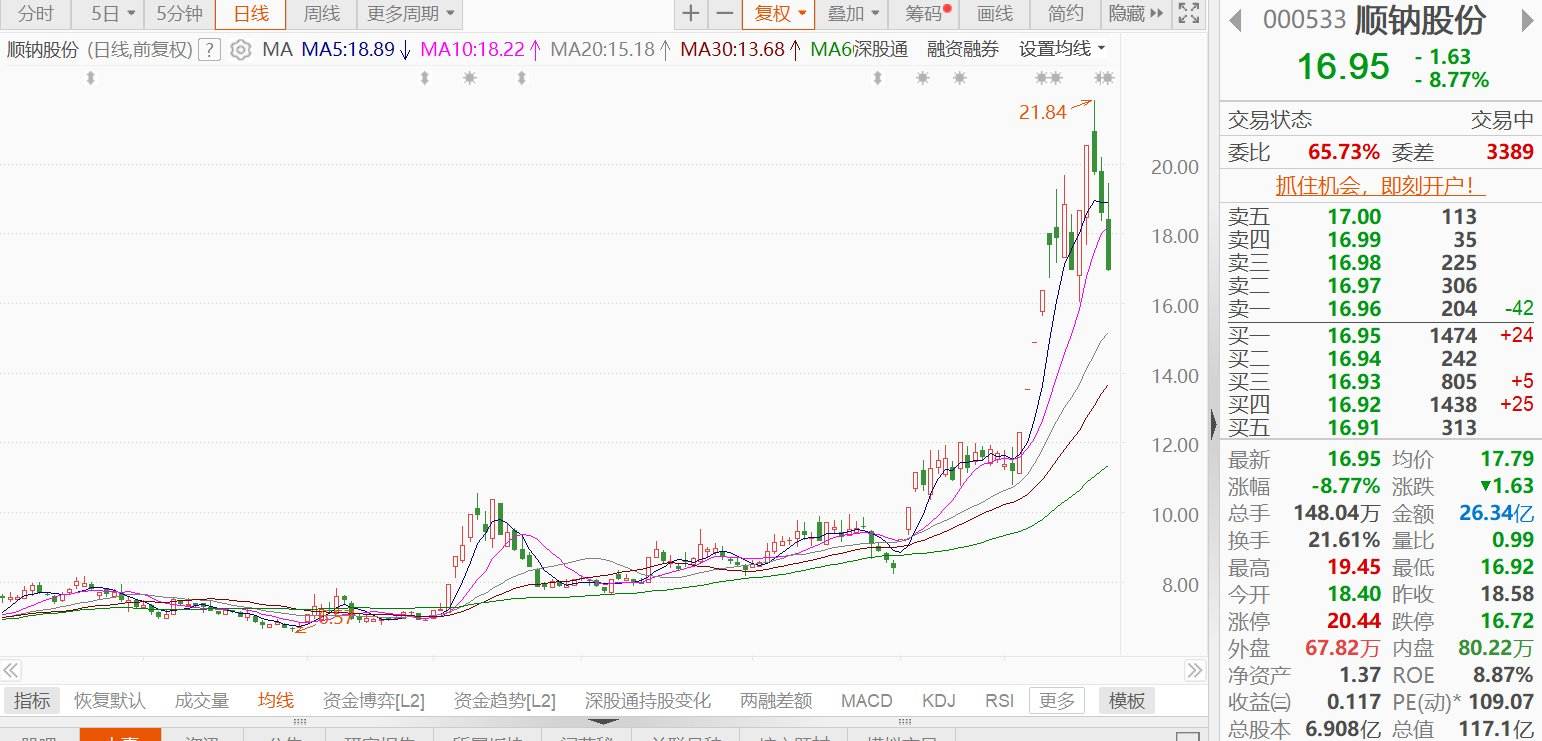Select the 画线 drawing tool

tap(994, 15)
